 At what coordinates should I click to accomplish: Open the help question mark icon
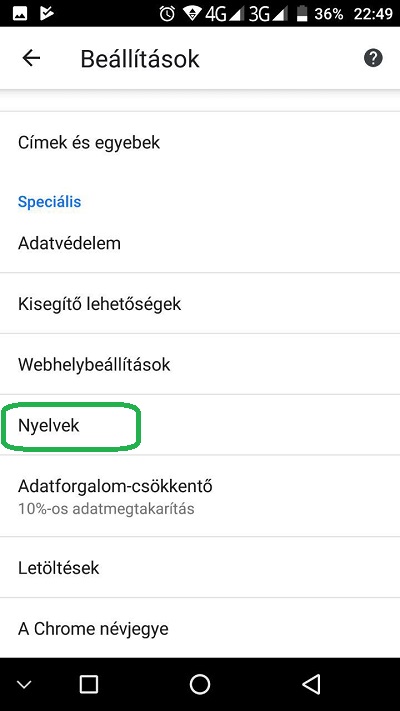373,58
